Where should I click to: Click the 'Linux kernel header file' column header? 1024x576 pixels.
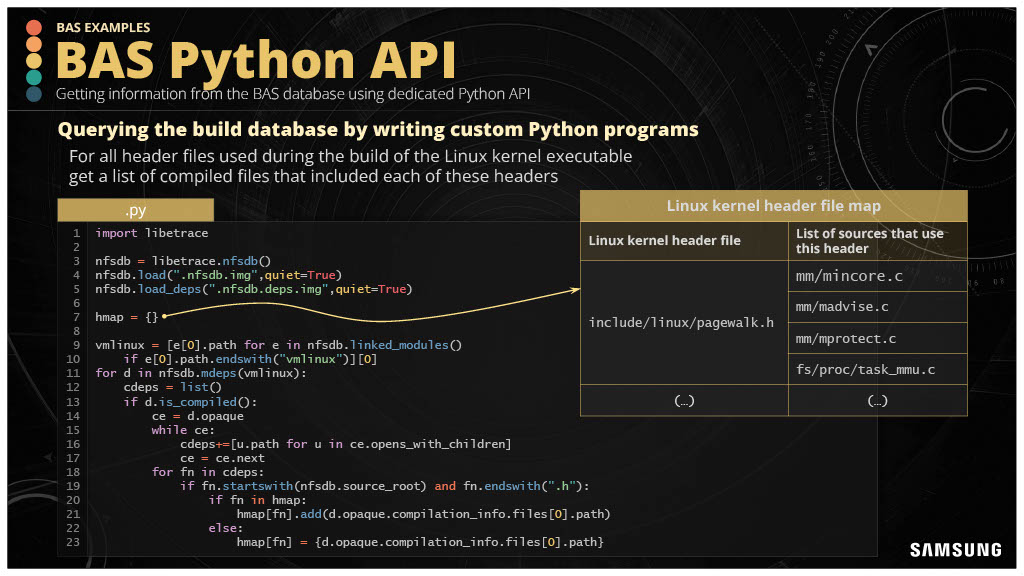[684, 240]
